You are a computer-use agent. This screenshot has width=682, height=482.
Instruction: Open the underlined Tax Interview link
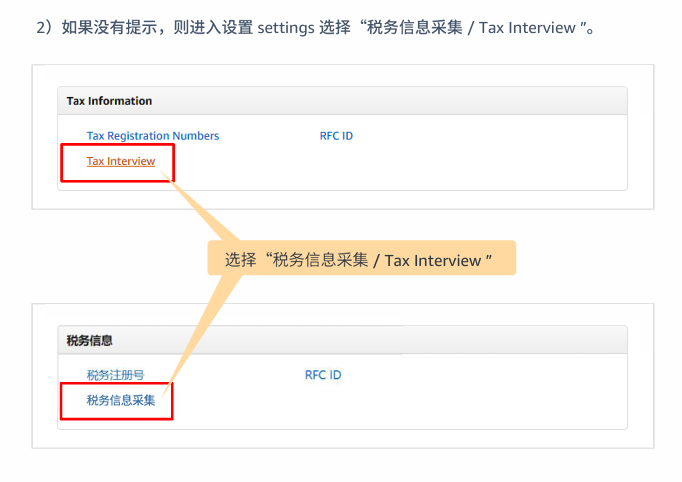(121, 162)
